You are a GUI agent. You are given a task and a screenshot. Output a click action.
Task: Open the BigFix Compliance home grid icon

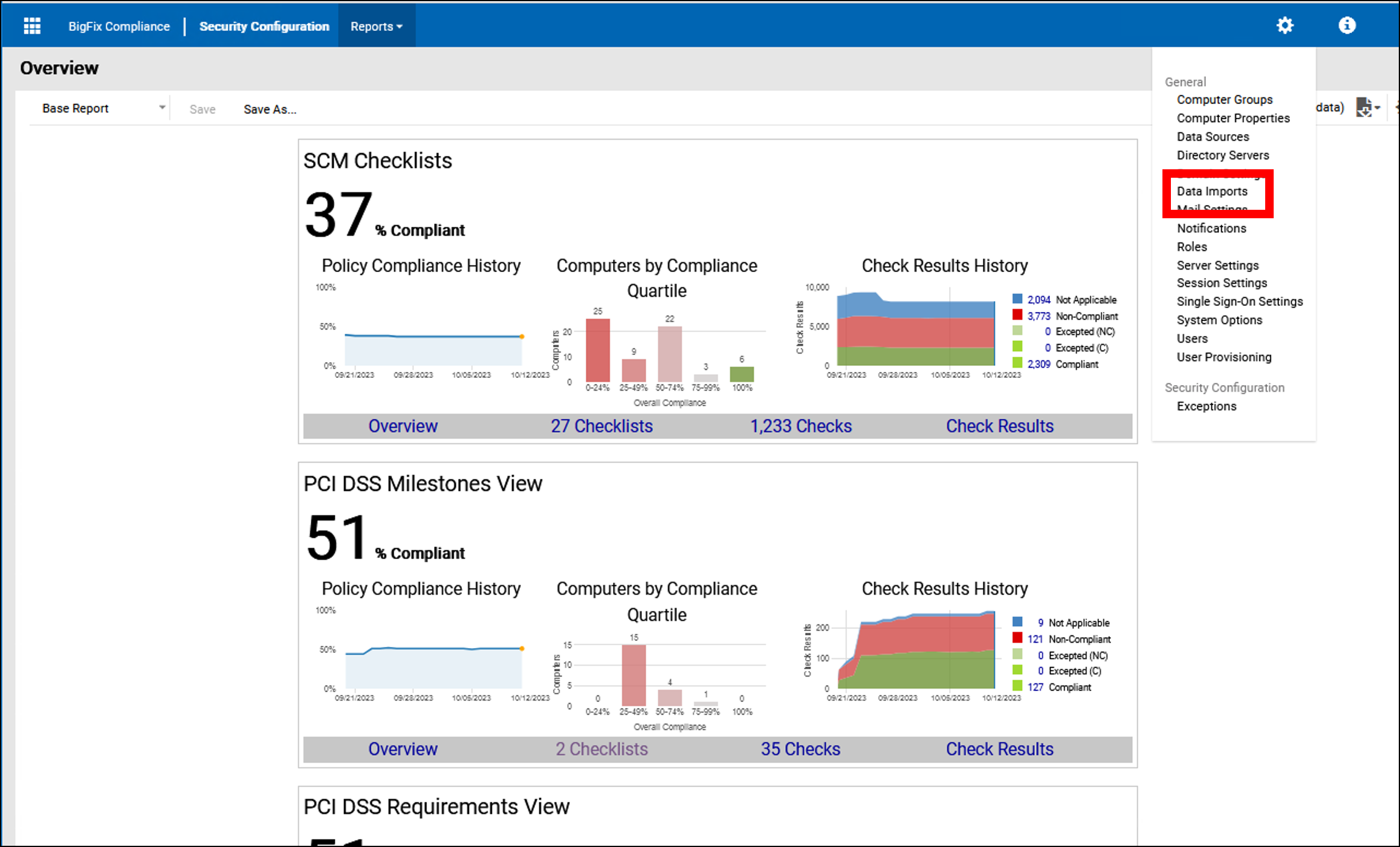tap(32, 25)
